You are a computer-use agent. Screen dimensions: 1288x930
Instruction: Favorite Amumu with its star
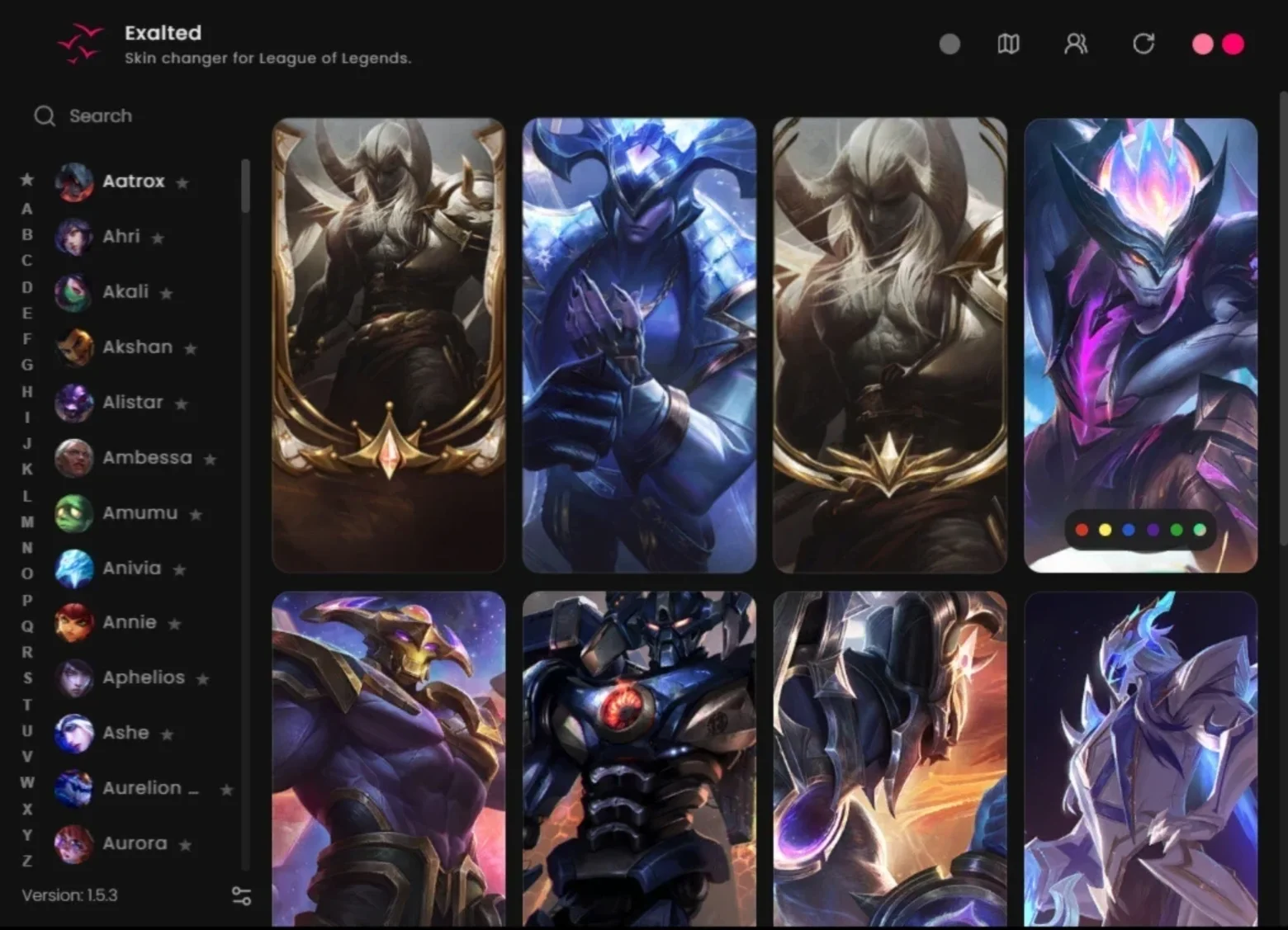[x=196, y=514]
